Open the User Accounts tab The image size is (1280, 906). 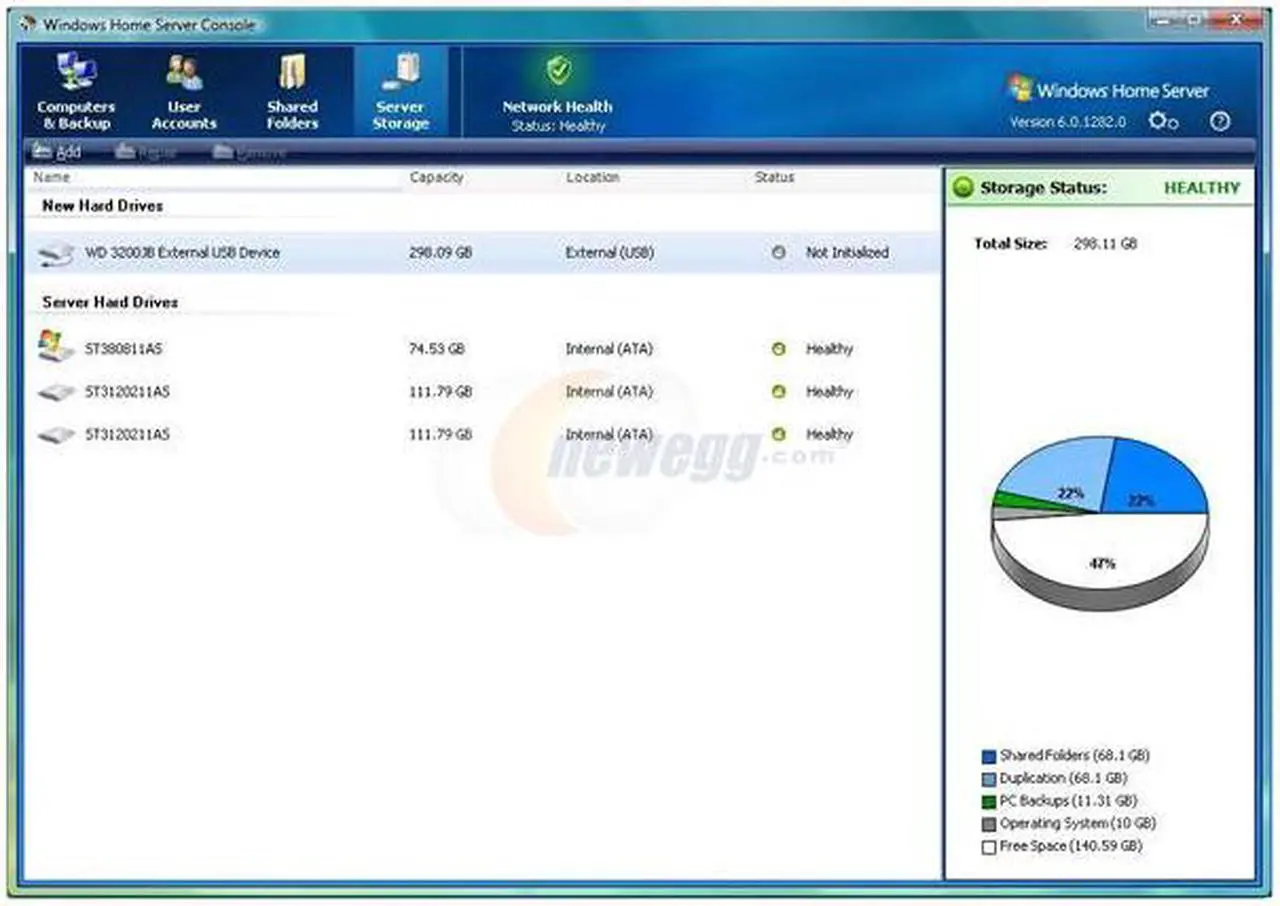tap(184, 91)
